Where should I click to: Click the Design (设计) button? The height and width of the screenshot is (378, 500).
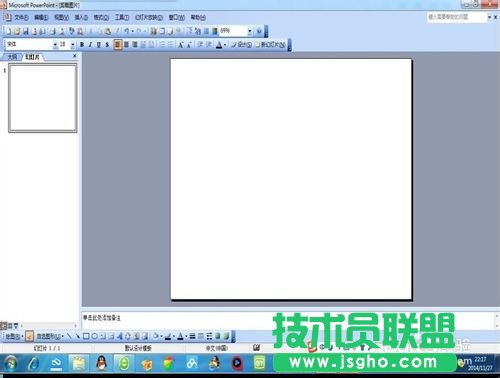242,44
